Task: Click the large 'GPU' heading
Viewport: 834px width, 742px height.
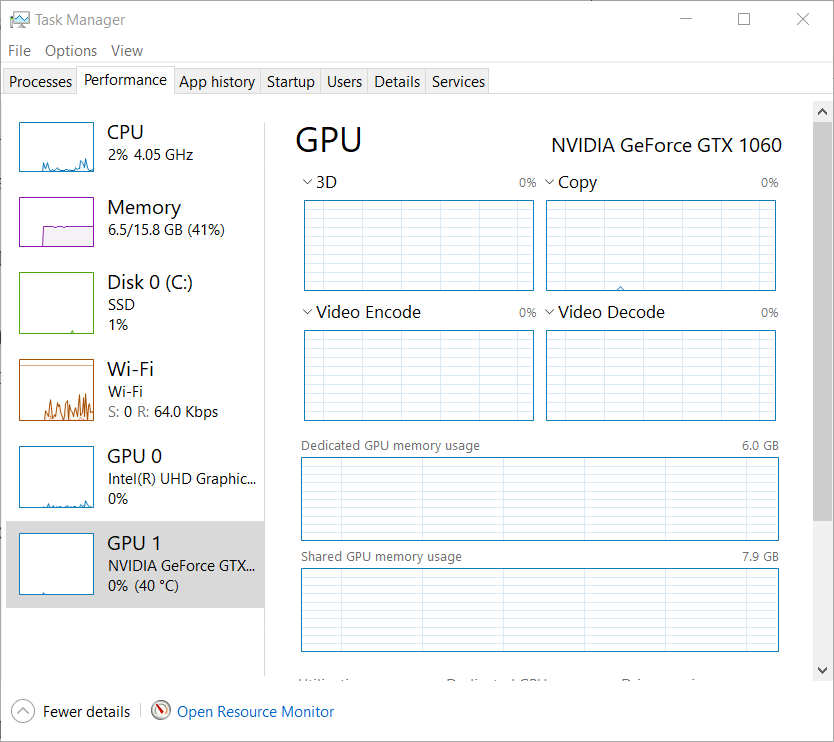Action: point(329,140)
